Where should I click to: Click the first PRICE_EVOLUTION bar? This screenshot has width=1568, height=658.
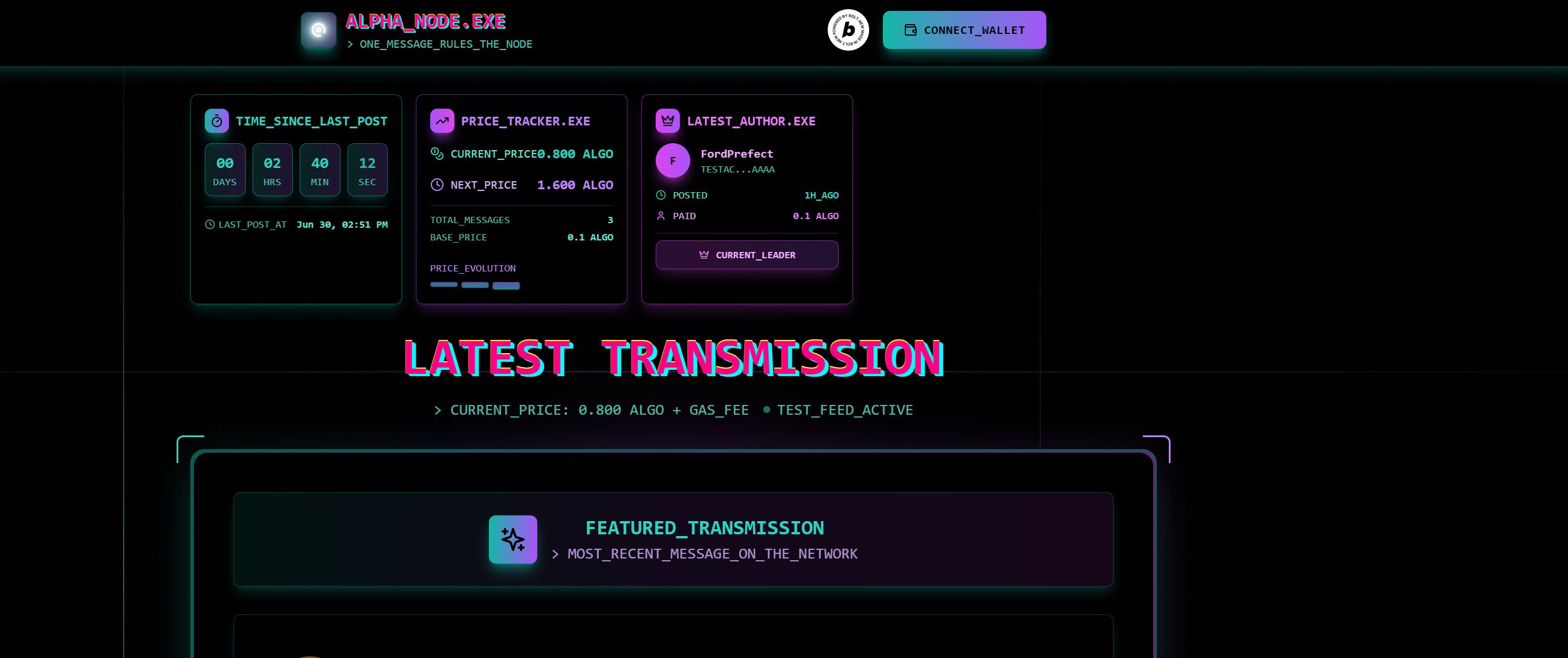click(443, 284)
